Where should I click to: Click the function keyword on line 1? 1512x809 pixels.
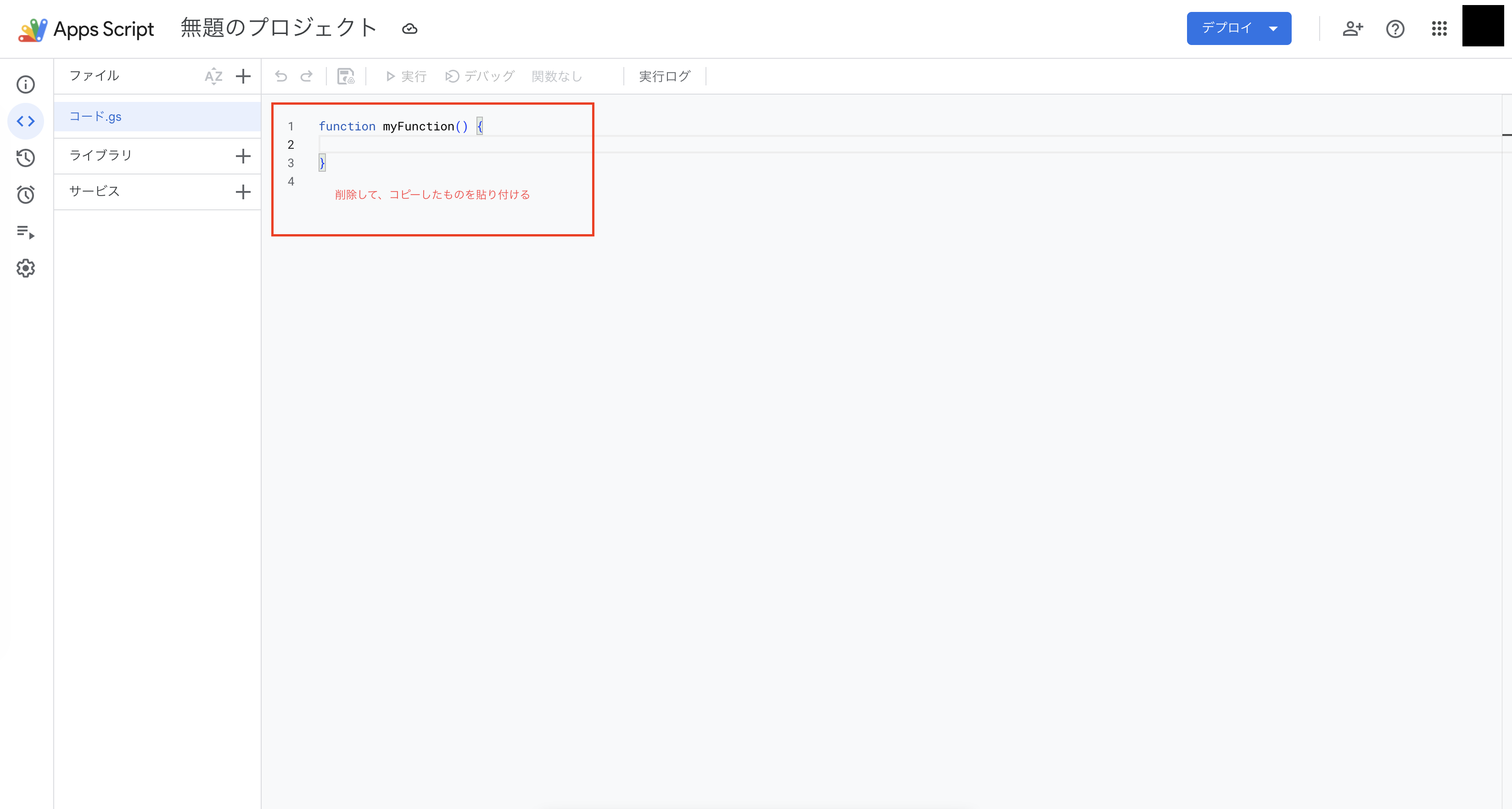click(x=347, y=126)
